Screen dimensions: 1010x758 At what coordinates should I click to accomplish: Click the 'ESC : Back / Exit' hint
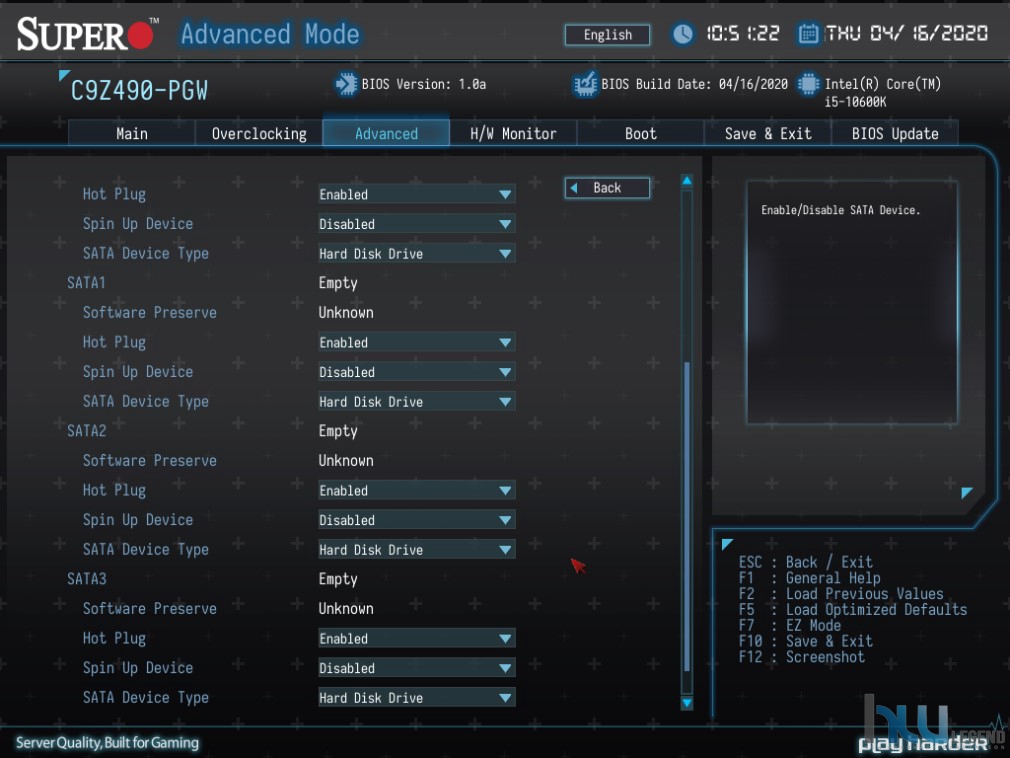point(805,562)
